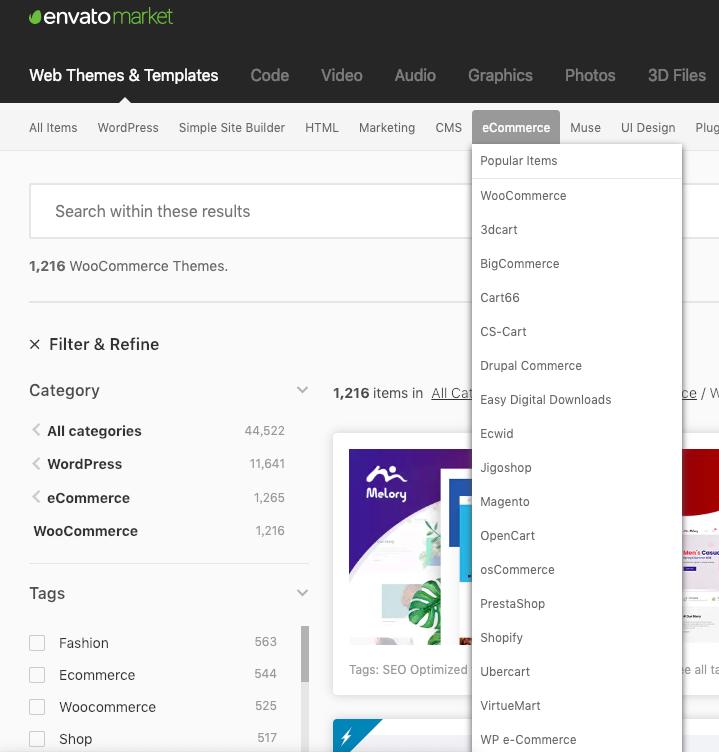719x752 pixels.
Task: Choose Ubercart from eCommerce menu
Action: click(x=577, y=672)
